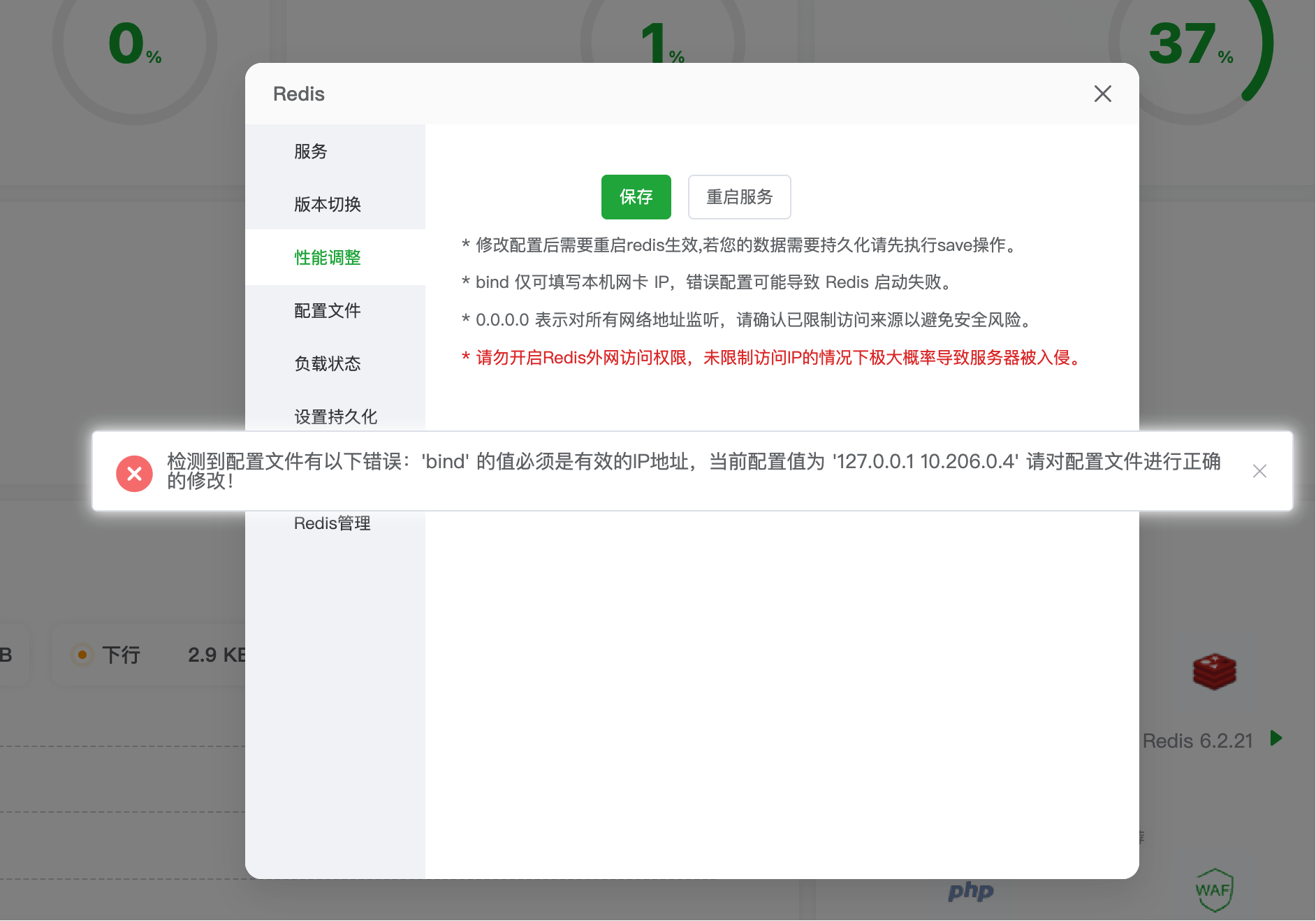Click the 重启服务 button
Image resolution: width=1316 pixels, height=921 pixels.
[740, 197]
